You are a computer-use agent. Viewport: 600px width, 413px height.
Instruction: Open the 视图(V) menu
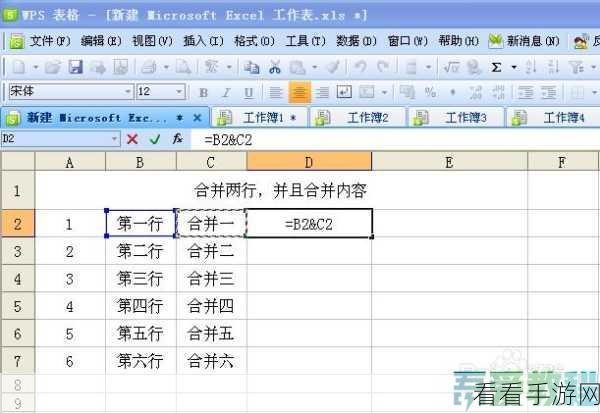pos(152,41)
